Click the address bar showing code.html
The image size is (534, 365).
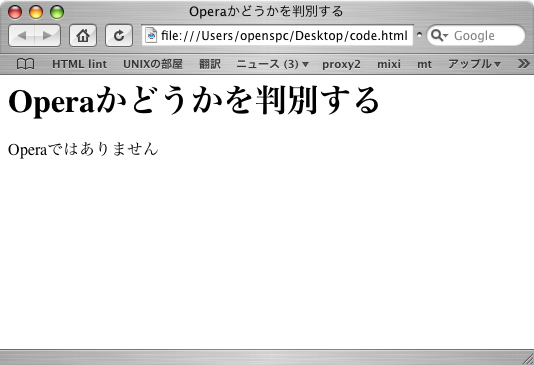[277, 35]
